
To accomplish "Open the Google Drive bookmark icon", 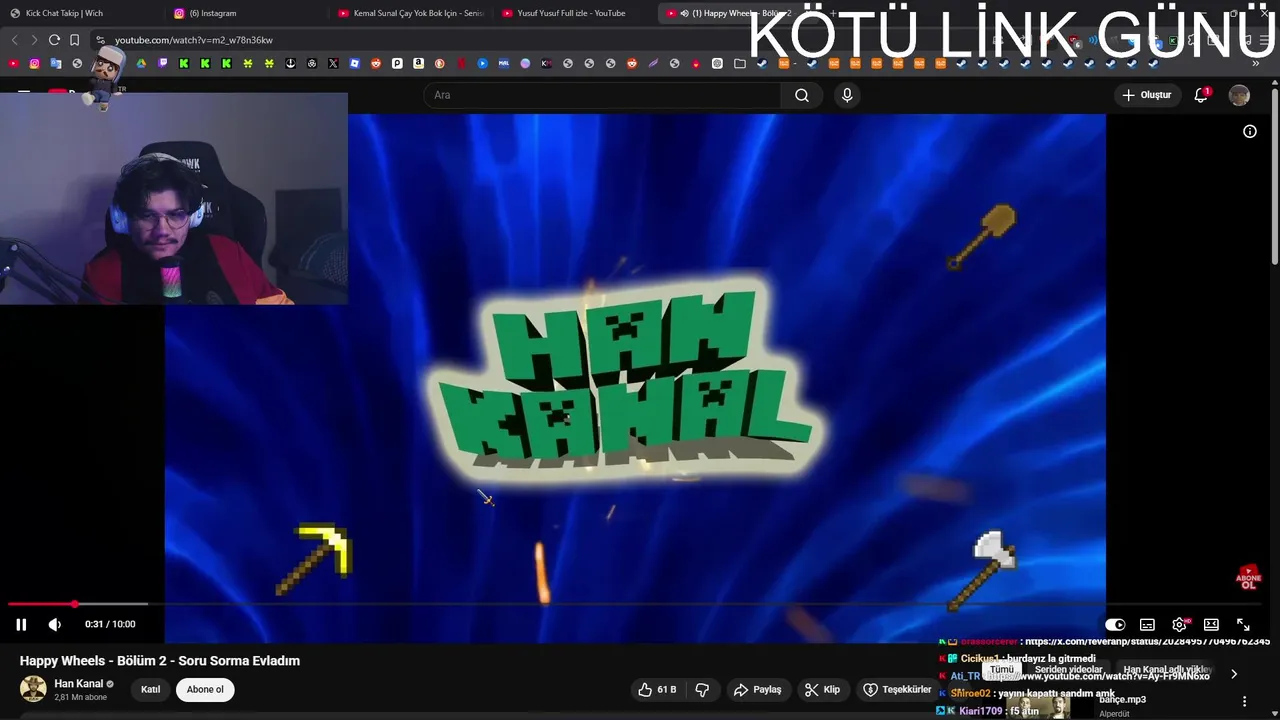I will pos(141,63).
